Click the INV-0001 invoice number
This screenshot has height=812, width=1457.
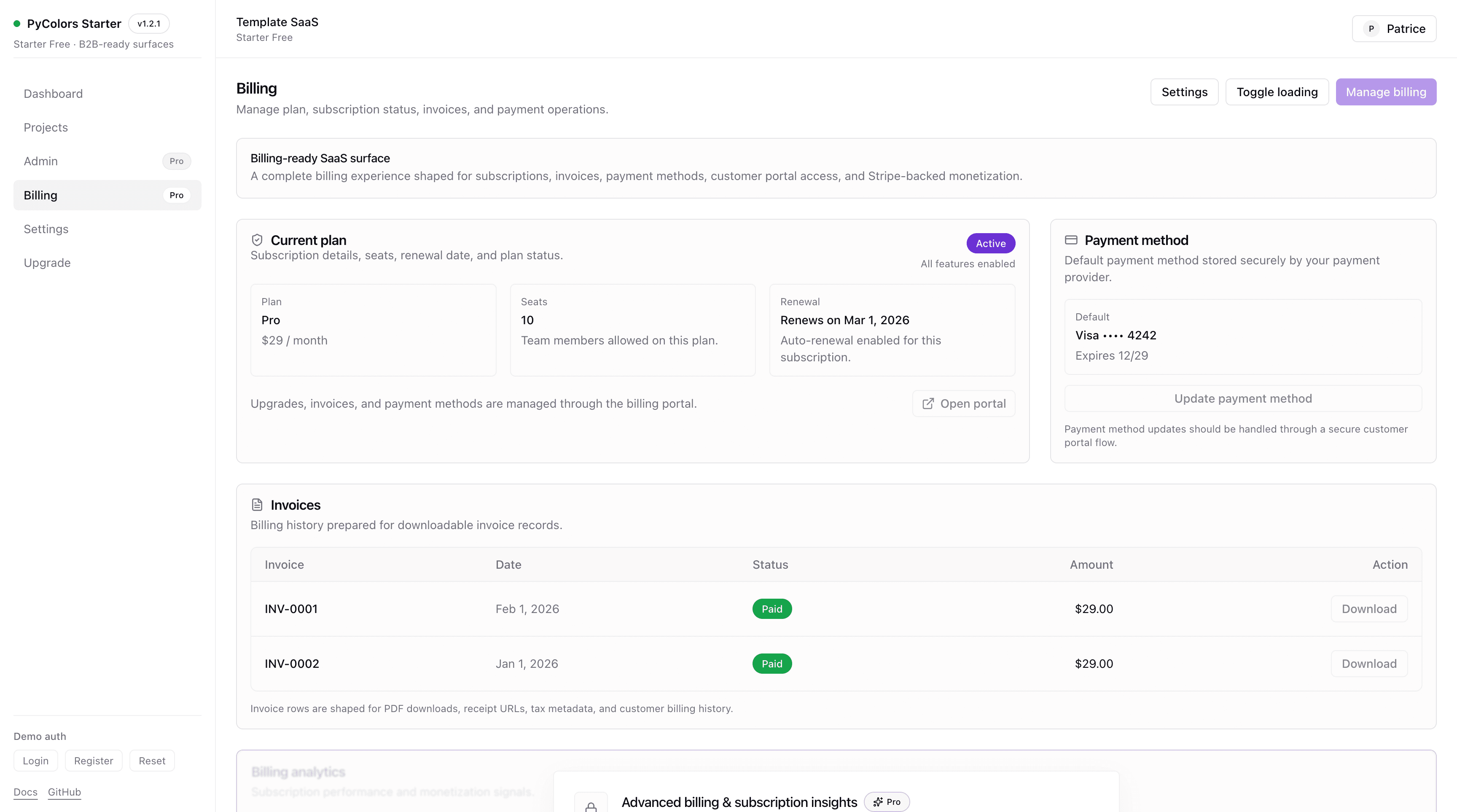pyautogui.click(x=291, y=609)
